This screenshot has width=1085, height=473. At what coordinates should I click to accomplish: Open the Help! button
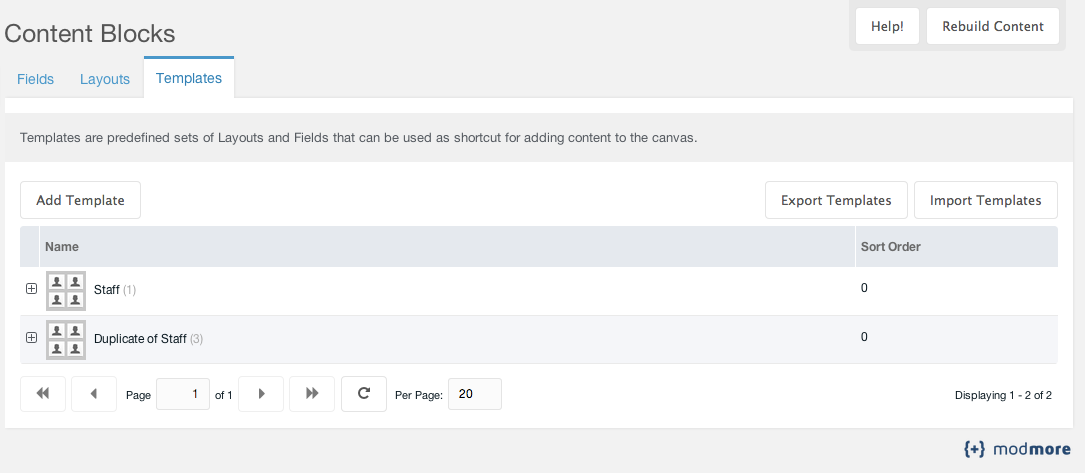(887, 26)
